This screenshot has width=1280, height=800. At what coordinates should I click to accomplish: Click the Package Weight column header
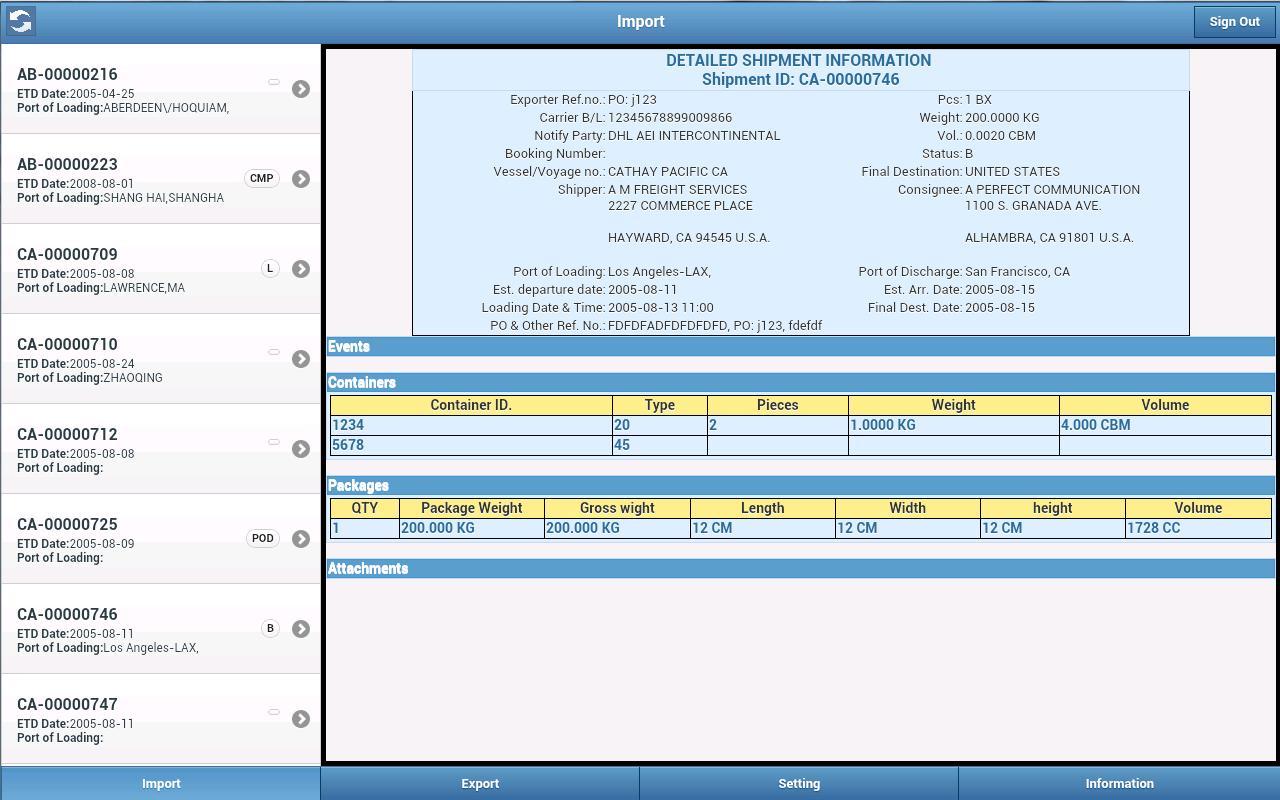click(472, 508)
